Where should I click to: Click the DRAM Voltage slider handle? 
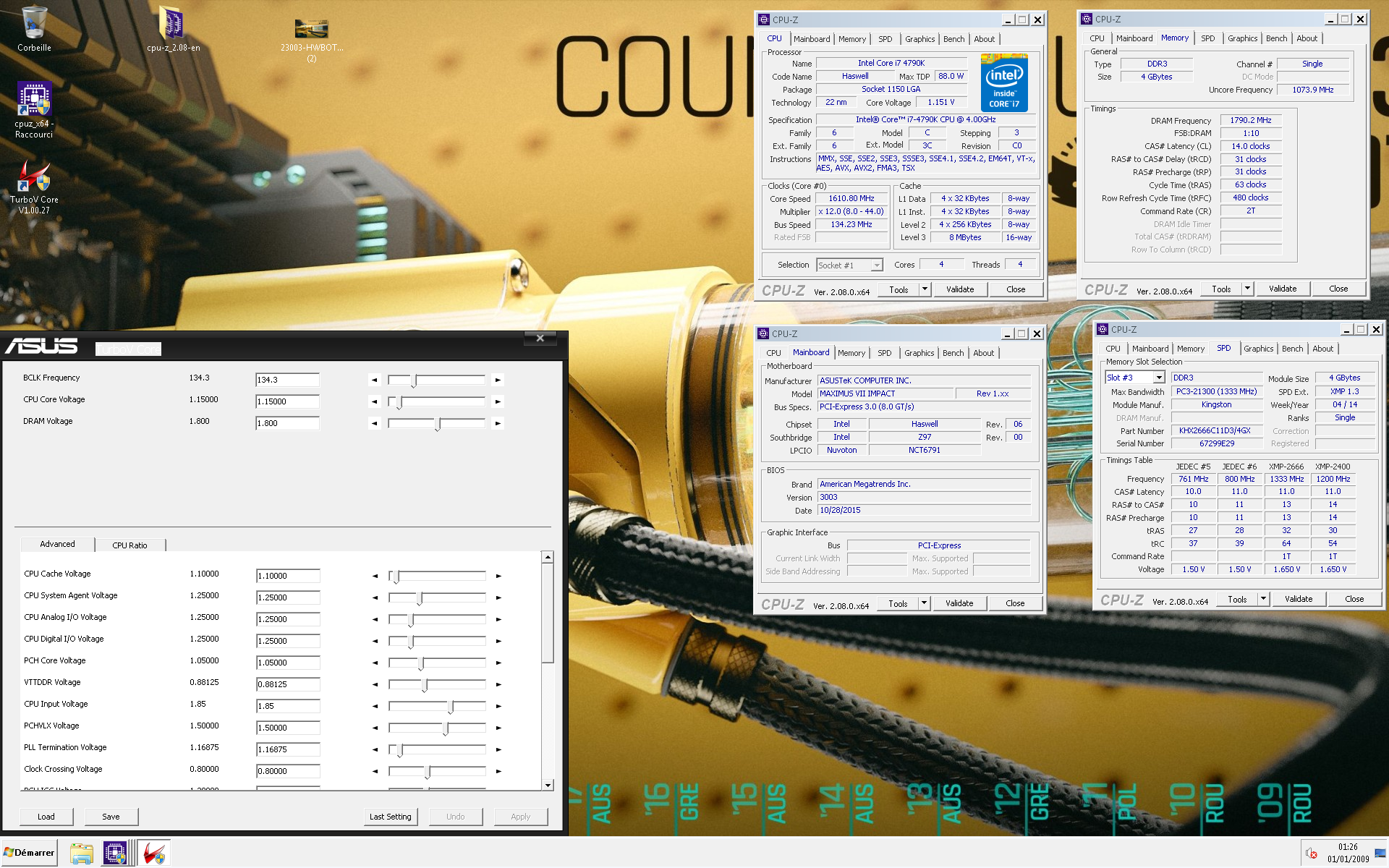point(438,424)
